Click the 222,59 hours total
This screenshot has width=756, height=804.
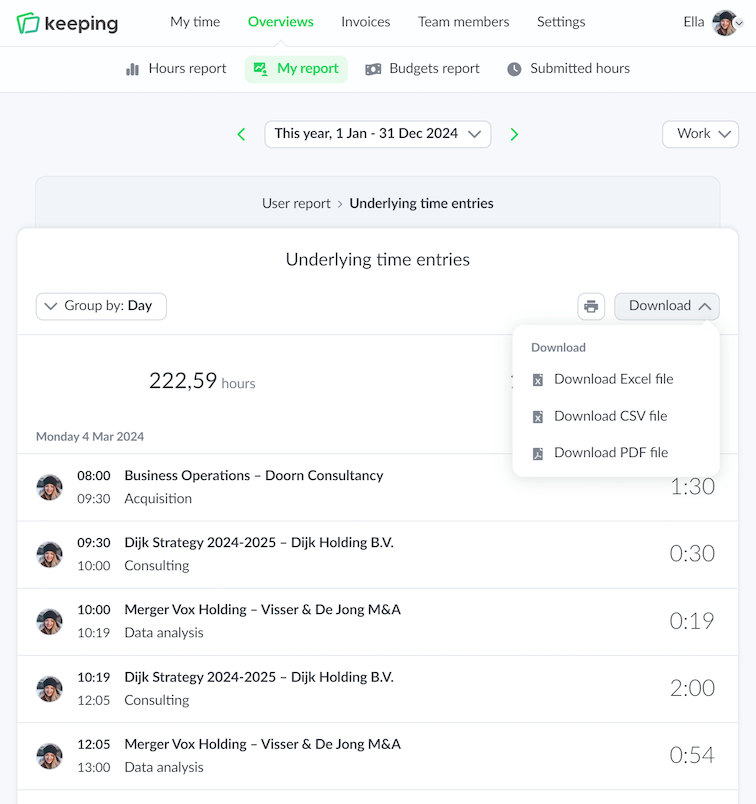click(202, 381)
